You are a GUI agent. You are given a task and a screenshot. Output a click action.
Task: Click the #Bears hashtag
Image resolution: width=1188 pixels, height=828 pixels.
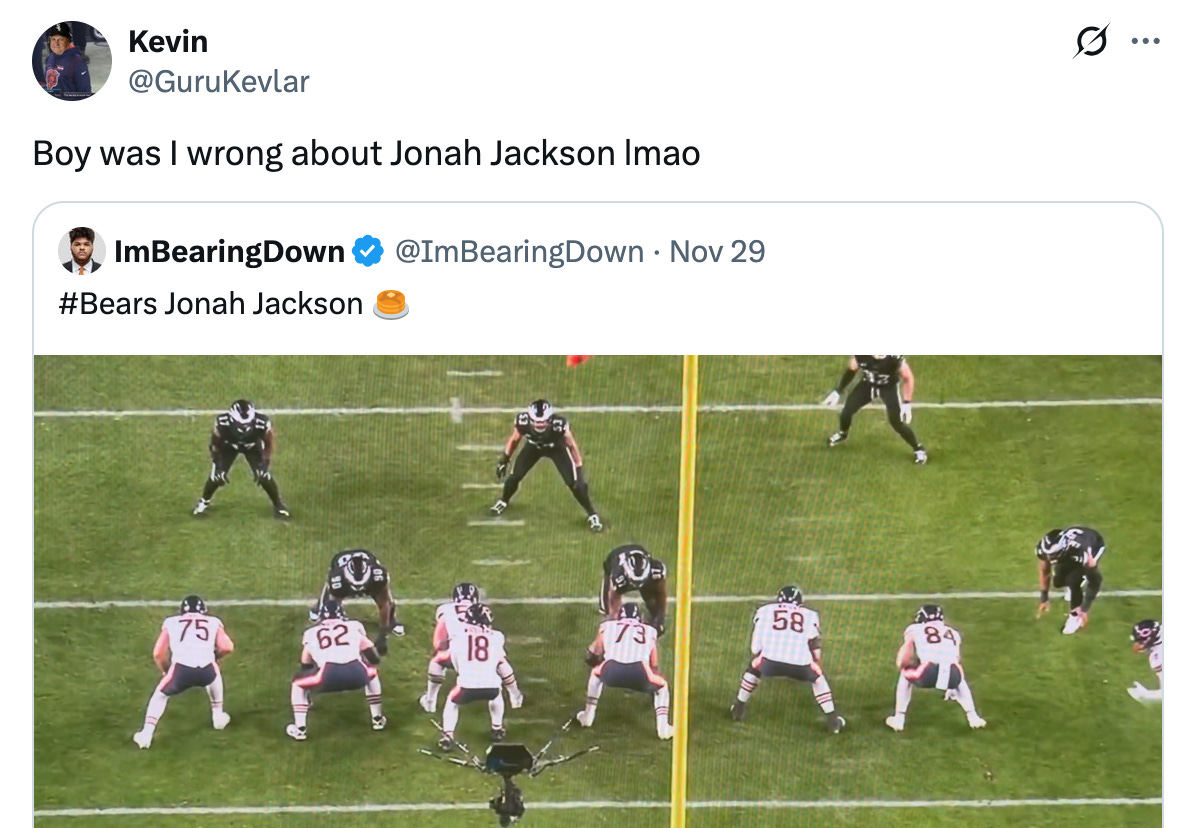pyautogui.click(x=108, y=305)
